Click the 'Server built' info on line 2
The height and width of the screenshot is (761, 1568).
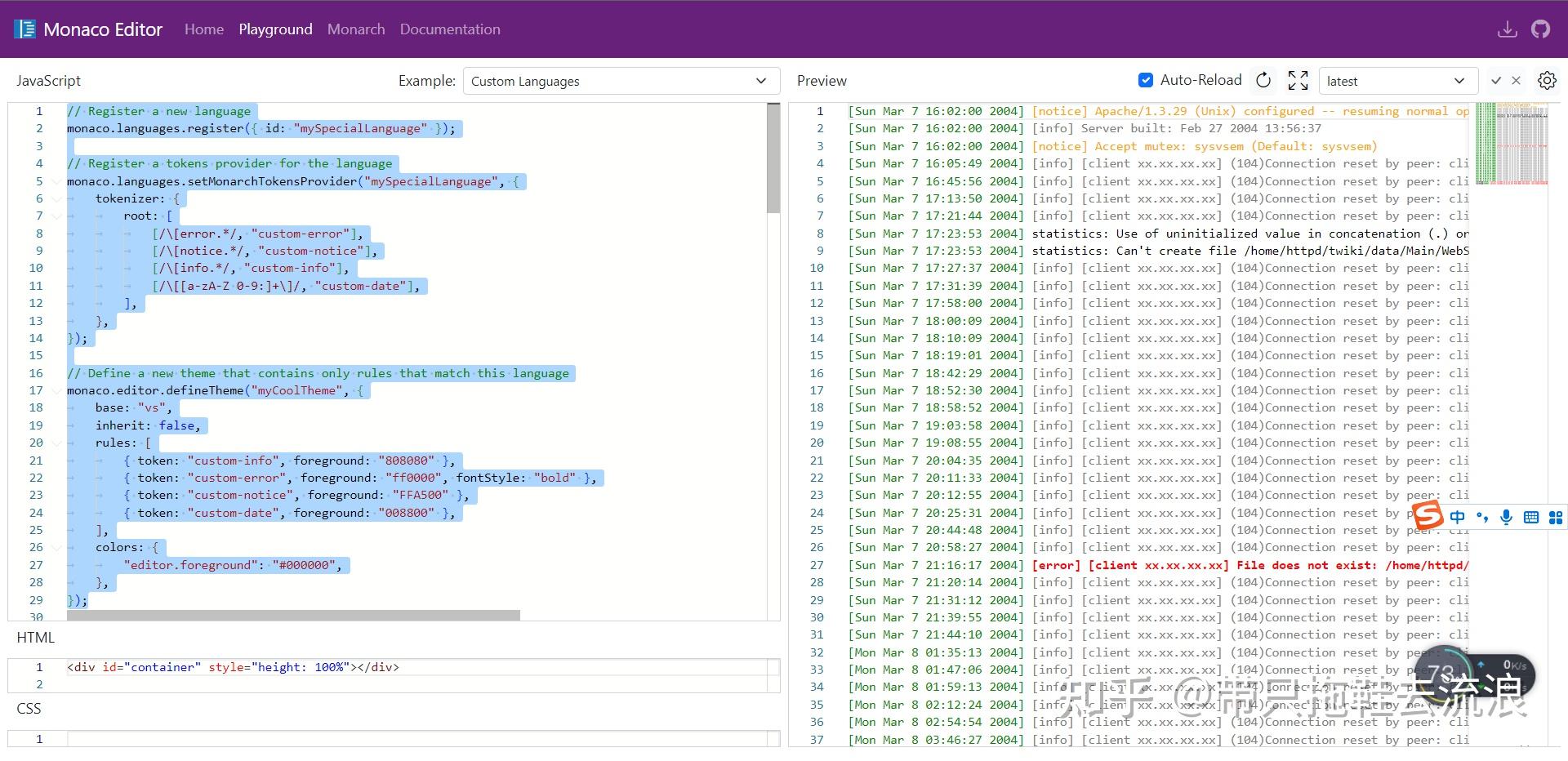pyautogui.click(x=1176, y=128)
